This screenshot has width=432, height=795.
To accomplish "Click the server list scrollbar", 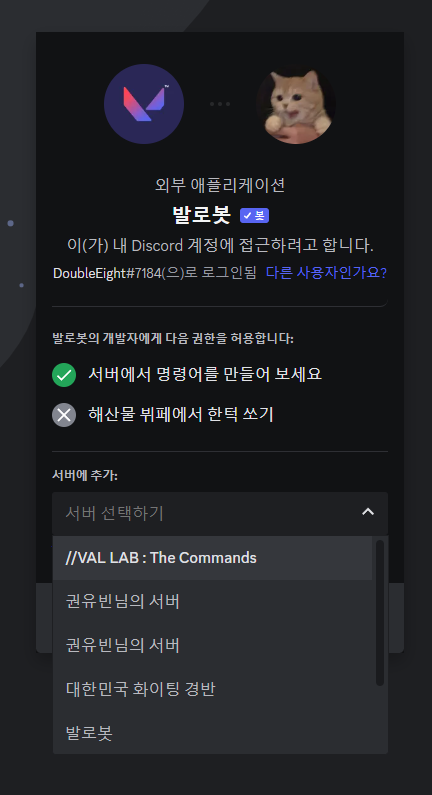I will pyautogui.click(x=380, y=613).
